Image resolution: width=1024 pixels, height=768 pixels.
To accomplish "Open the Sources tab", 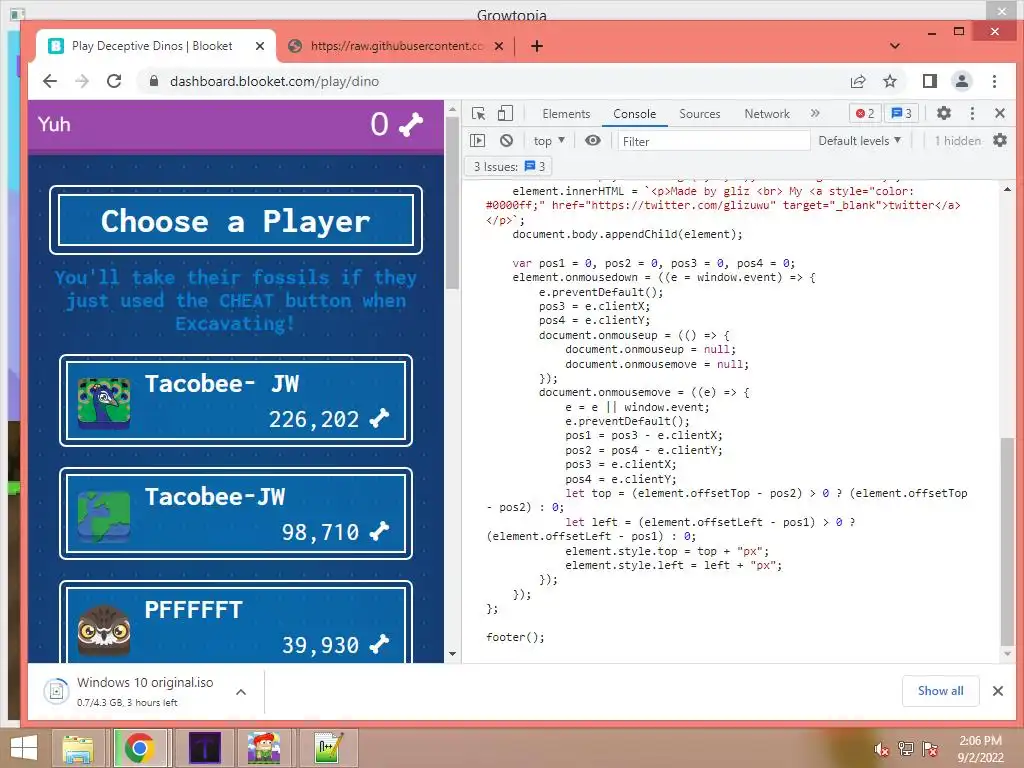I will [x=699, y=114].
